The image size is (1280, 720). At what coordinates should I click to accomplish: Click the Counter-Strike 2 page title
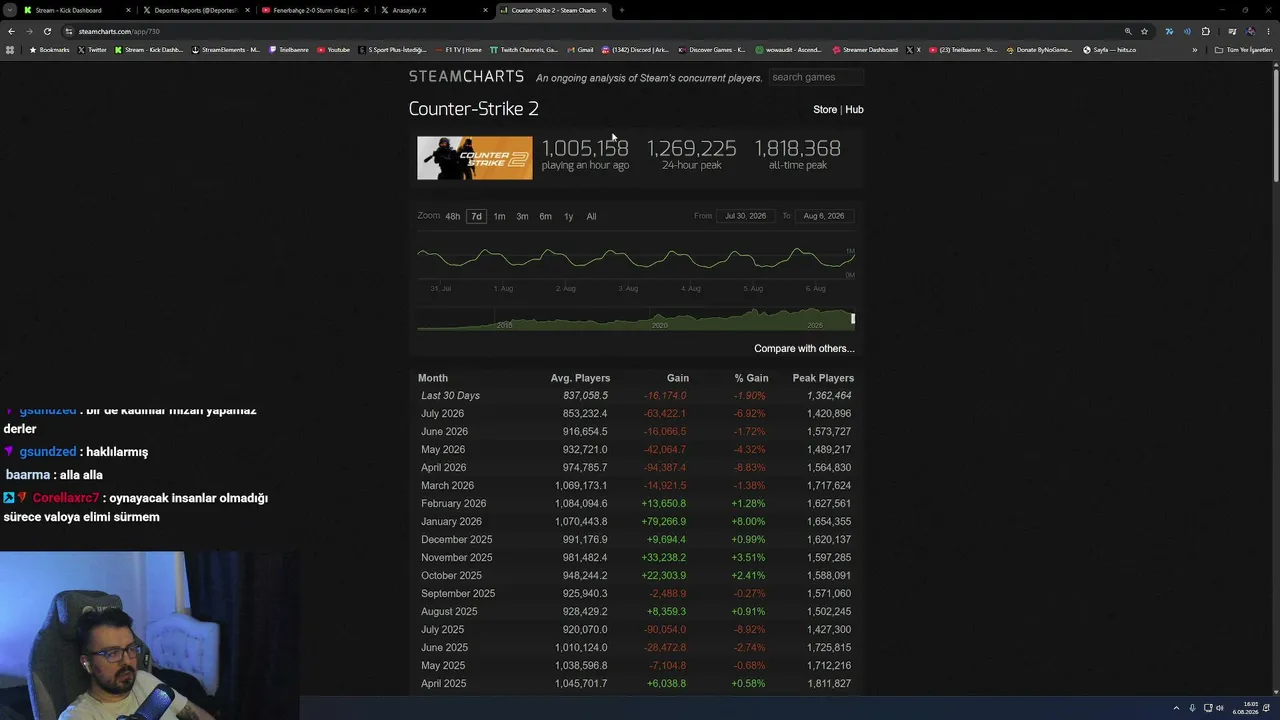(474, 109)
